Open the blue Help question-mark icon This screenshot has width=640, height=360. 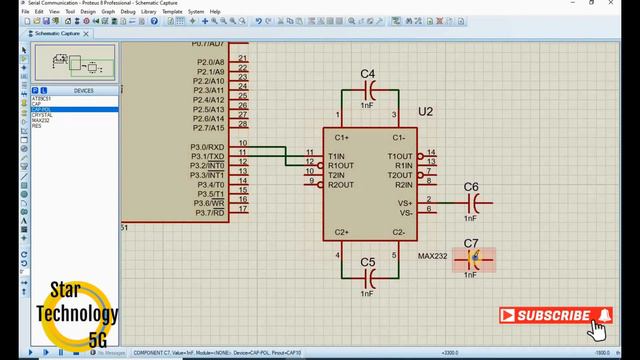coord(154,21)
